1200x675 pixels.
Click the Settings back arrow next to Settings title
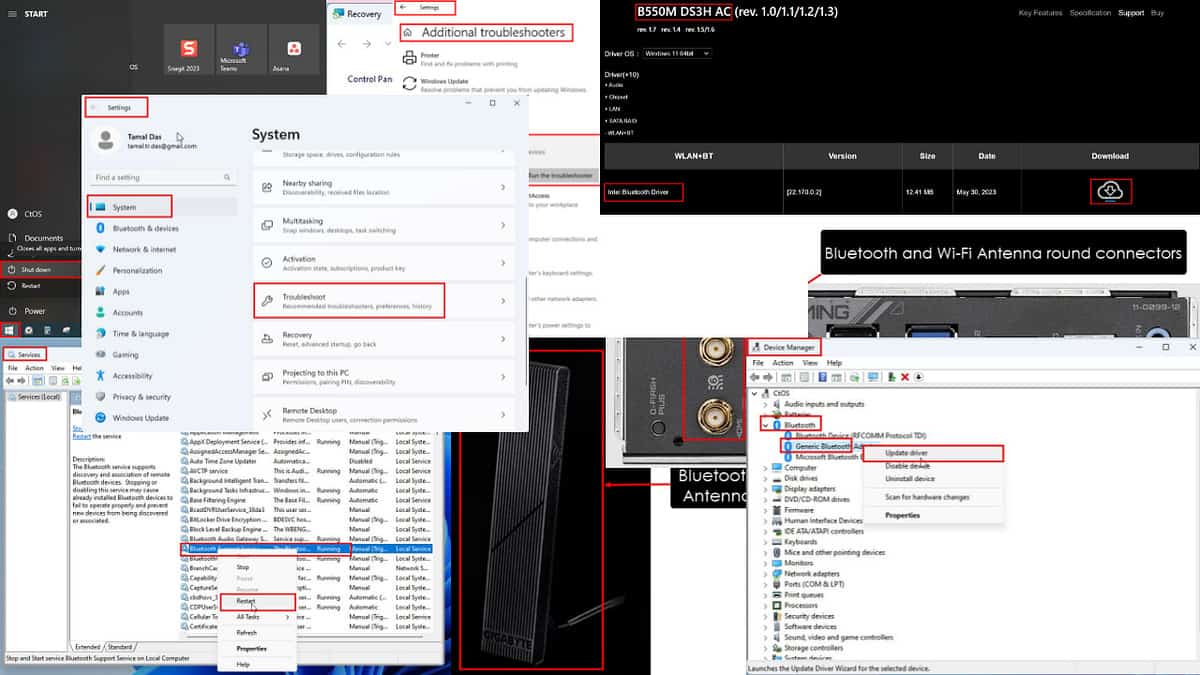94,107
